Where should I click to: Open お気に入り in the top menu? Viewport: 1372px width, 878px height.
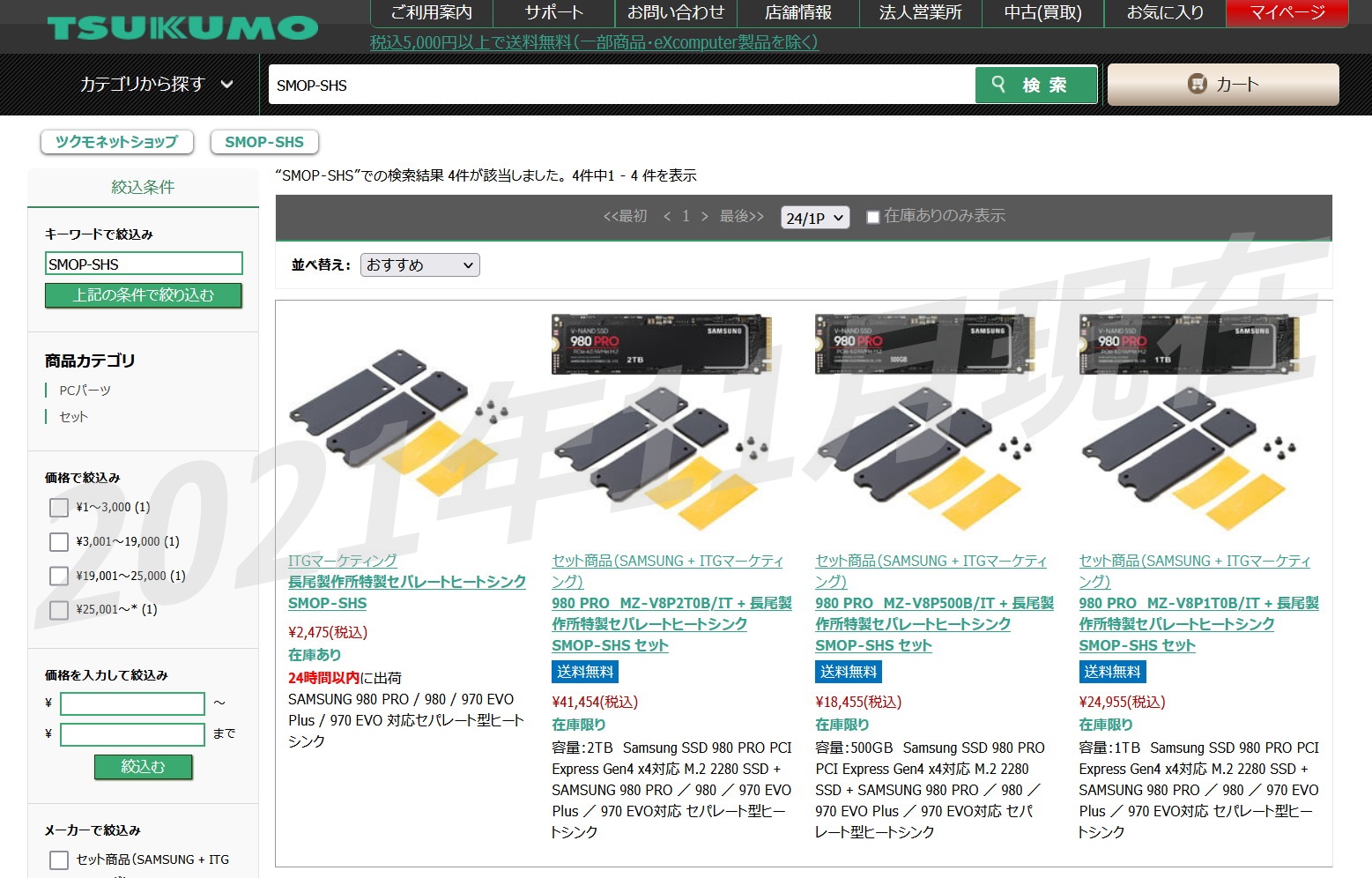click(1165, 12)
